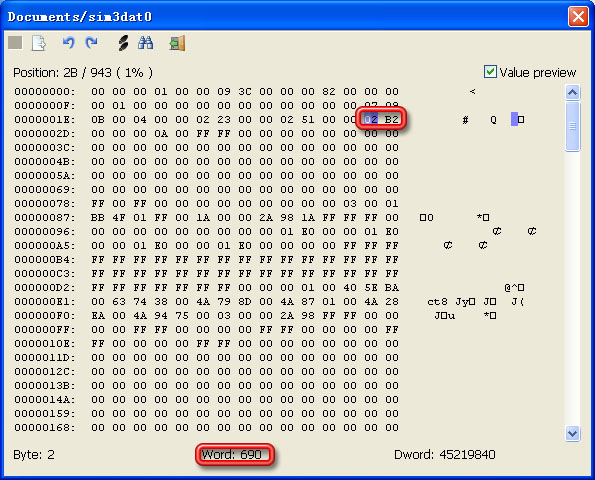Click the Dword: 45219840 status value

pyautogui.click(x=445, y=454)
